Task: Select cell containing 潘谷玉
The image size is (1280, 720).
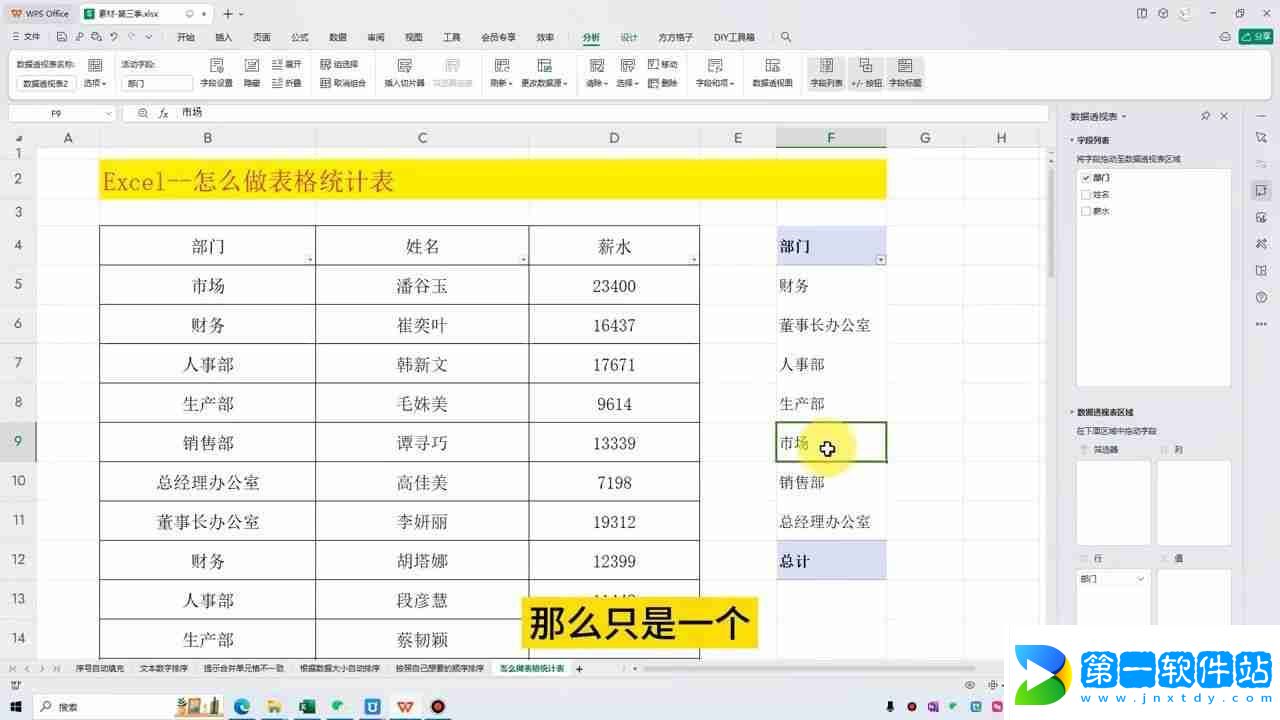Action: click(x=422, y=286)
